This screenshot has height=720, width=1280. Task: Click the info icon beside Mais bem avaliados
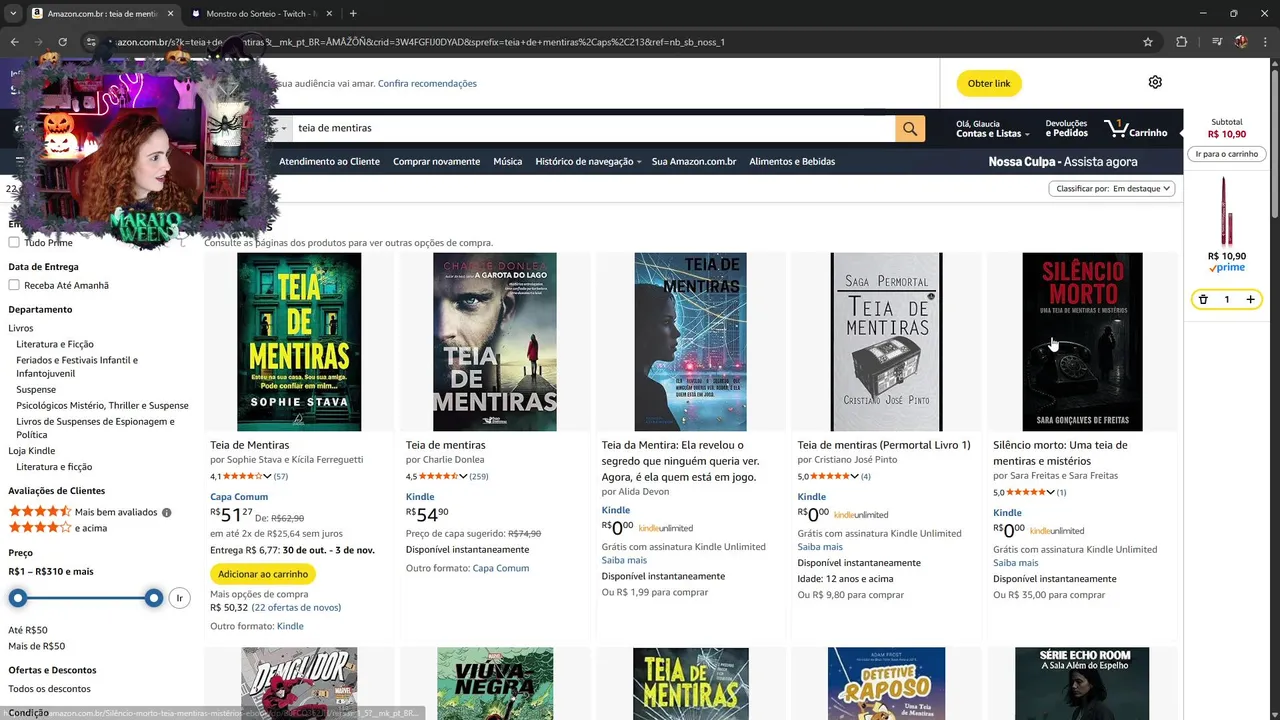tap(167, 513)
